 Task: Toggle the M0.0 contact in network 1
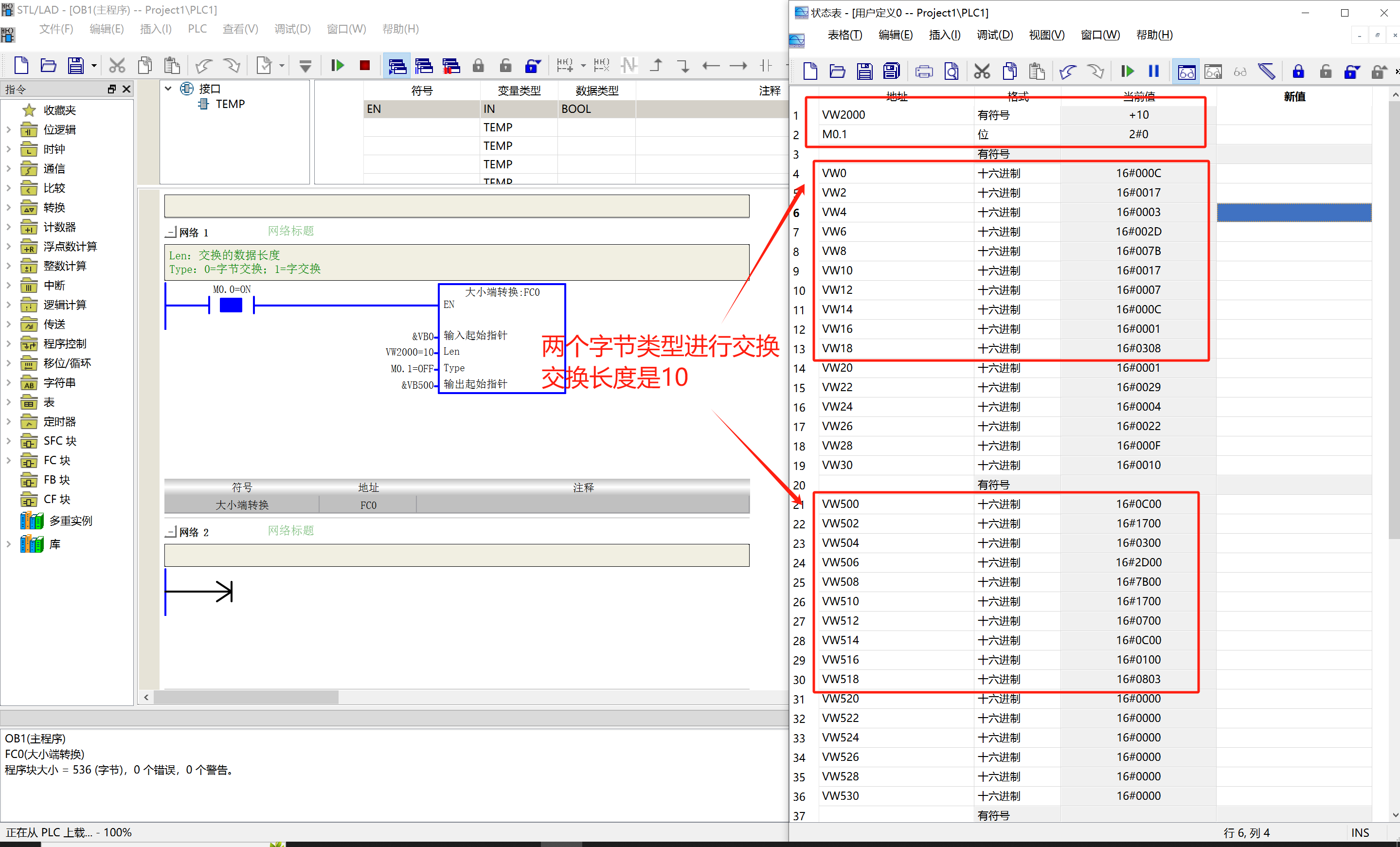[x=231, y=305]
